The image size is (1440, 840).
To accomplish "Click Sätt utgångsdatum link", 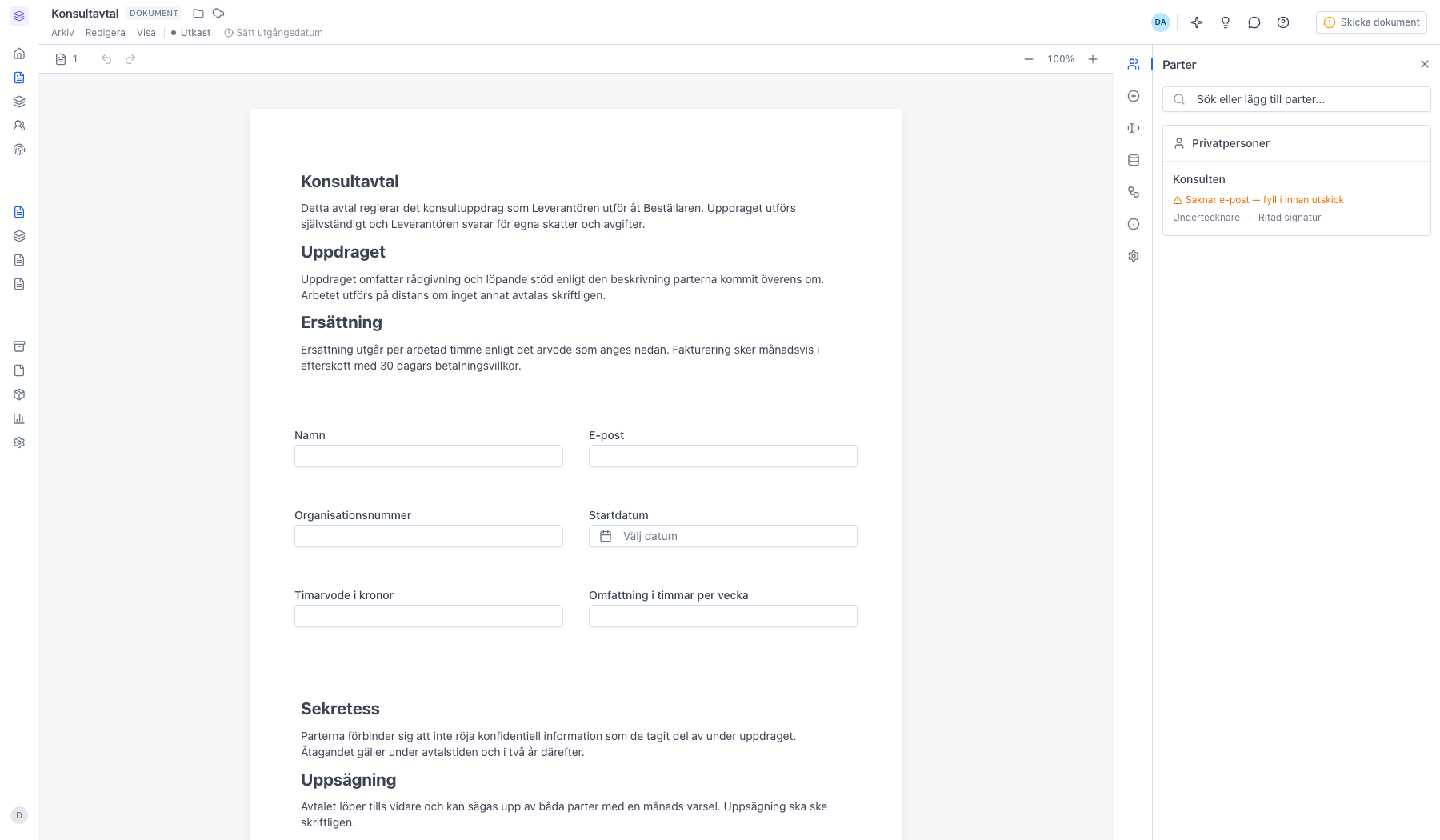I will [x=274, y=33].
